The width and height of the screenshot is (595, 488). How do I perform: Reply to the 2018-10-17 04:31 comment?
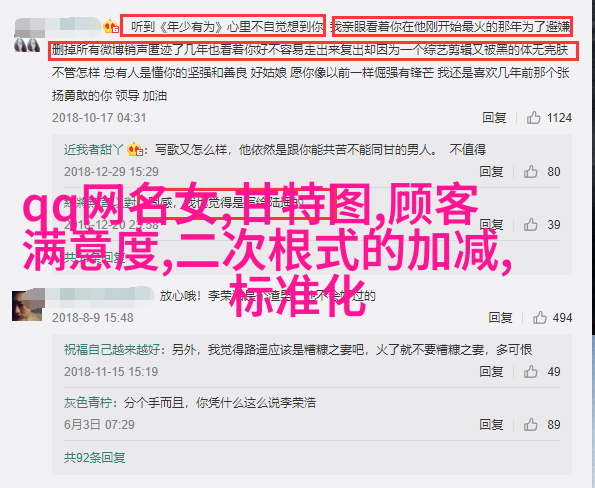pyautogui.click(x=494, y=118)
